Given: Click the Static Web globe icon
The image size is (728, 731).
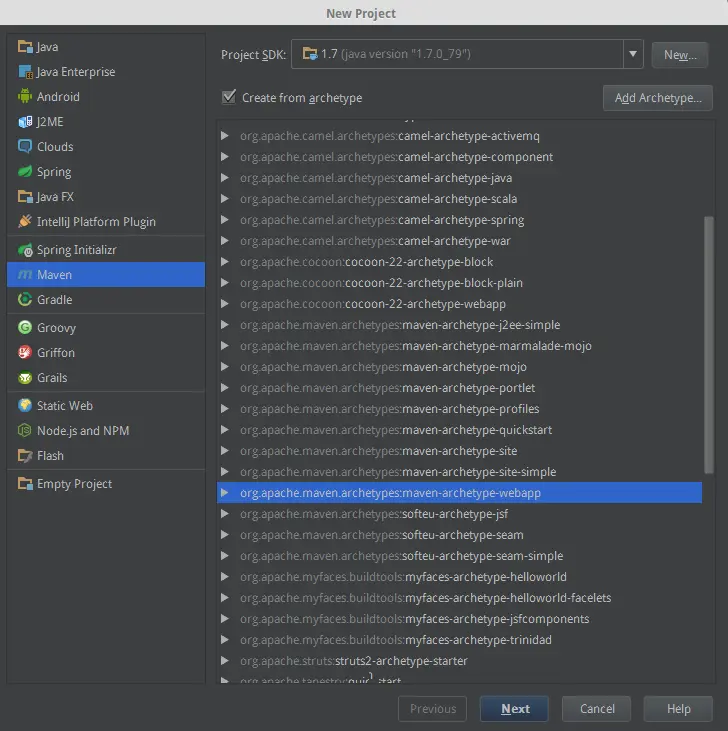Looking at the screenshot, I should click(25, 405).
